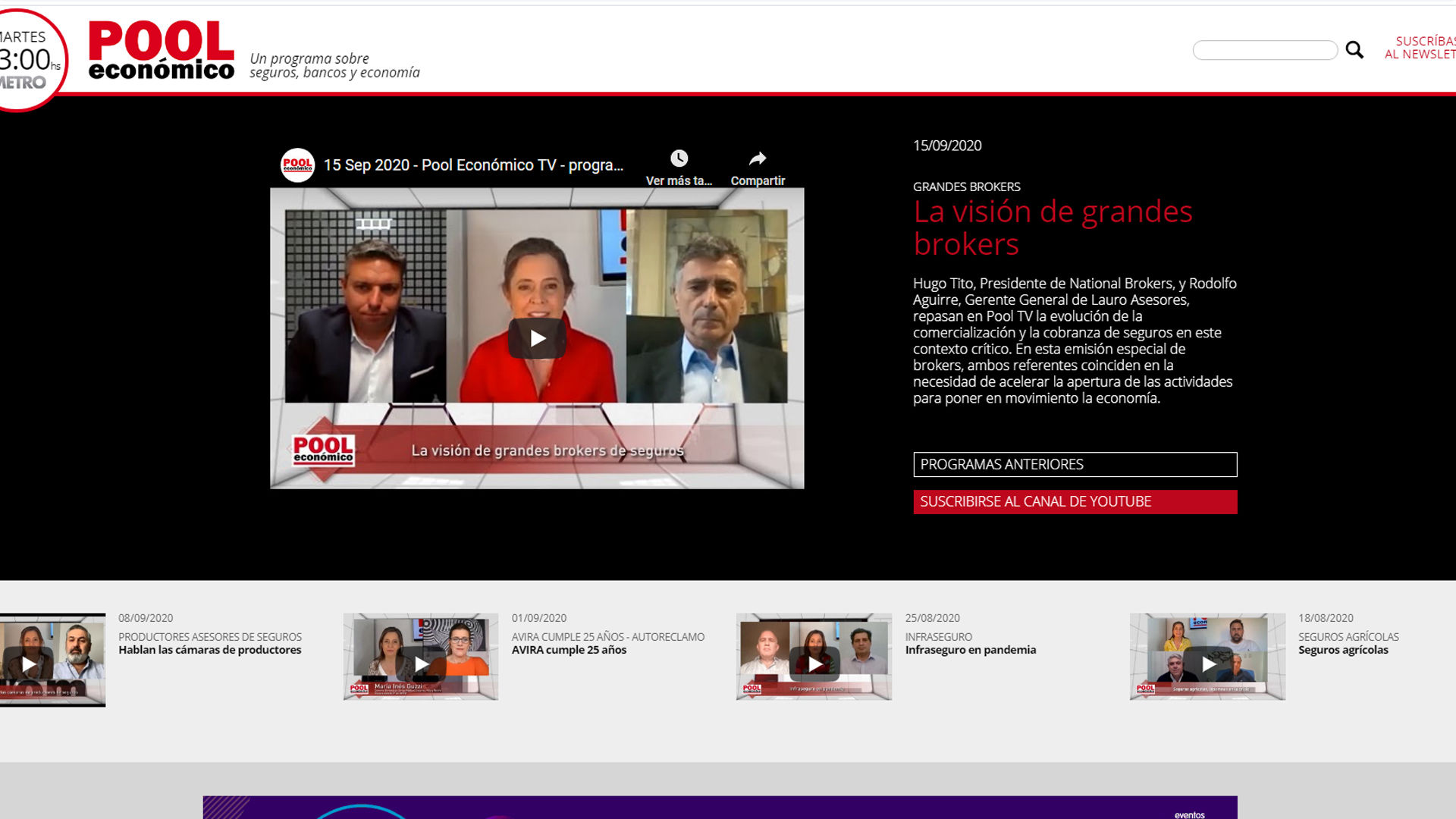Click the date 18/08/2020
Screen dimensions: 1456x819
click(1326, 618)
